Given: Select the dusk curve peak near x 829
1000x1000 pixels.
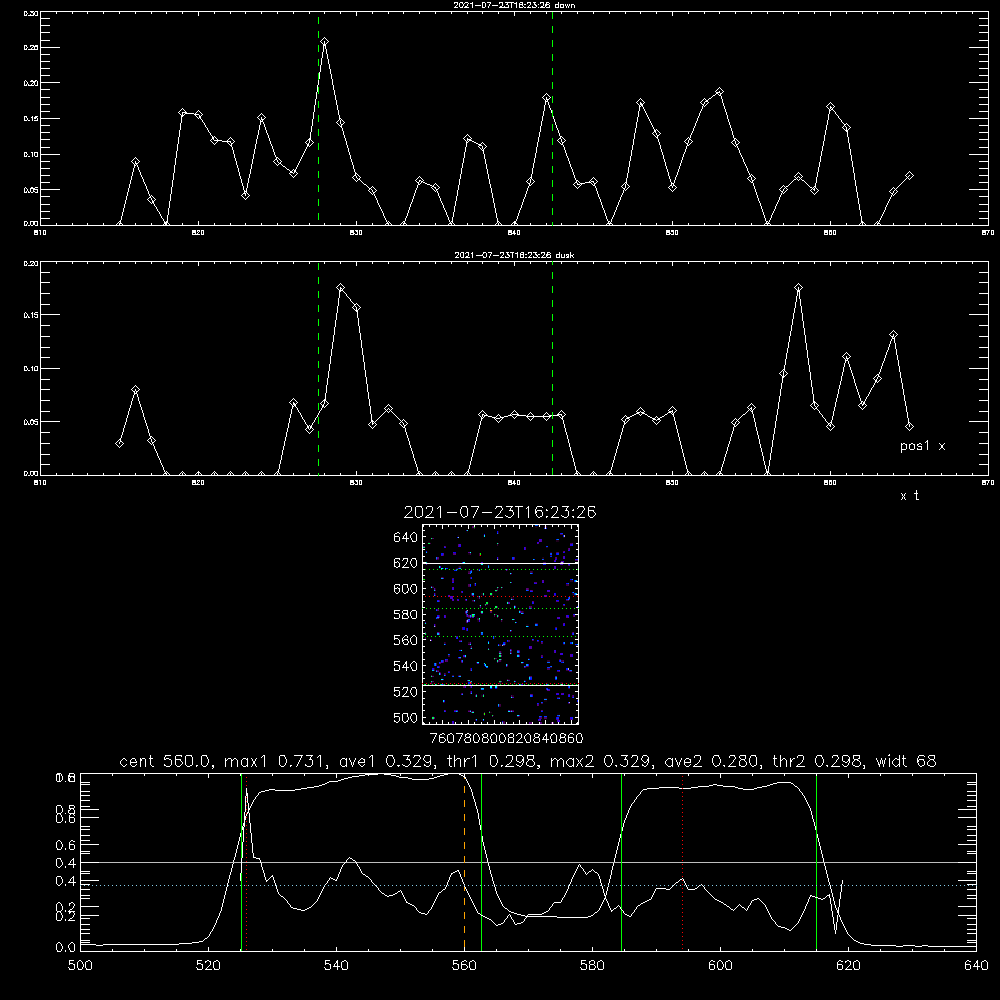Looking at the screenshot, I should point(341,288).
